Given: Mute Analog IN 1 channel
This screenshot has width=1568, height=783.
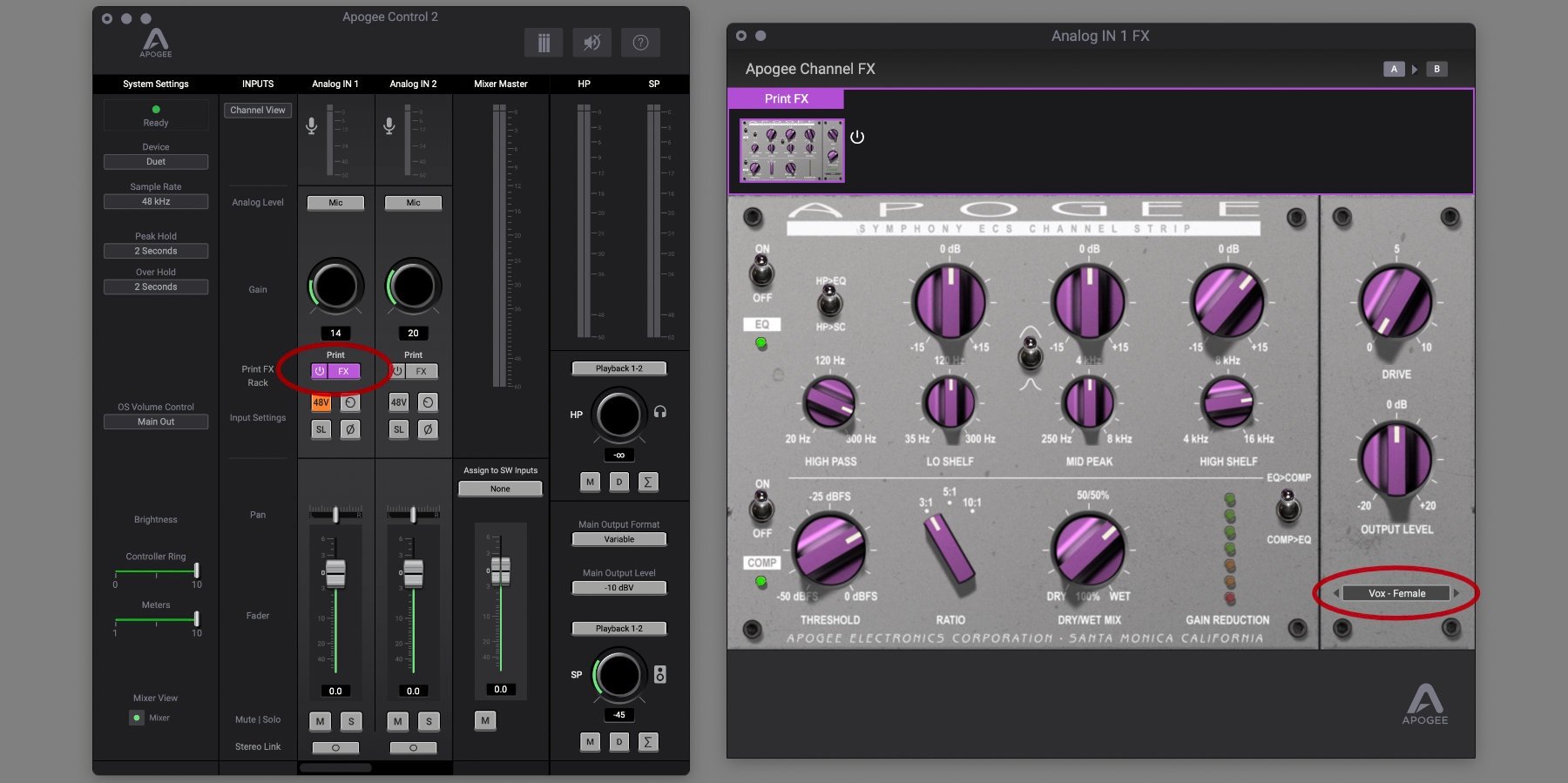Looking at the screenshot, I should click(x=321, y=721).
